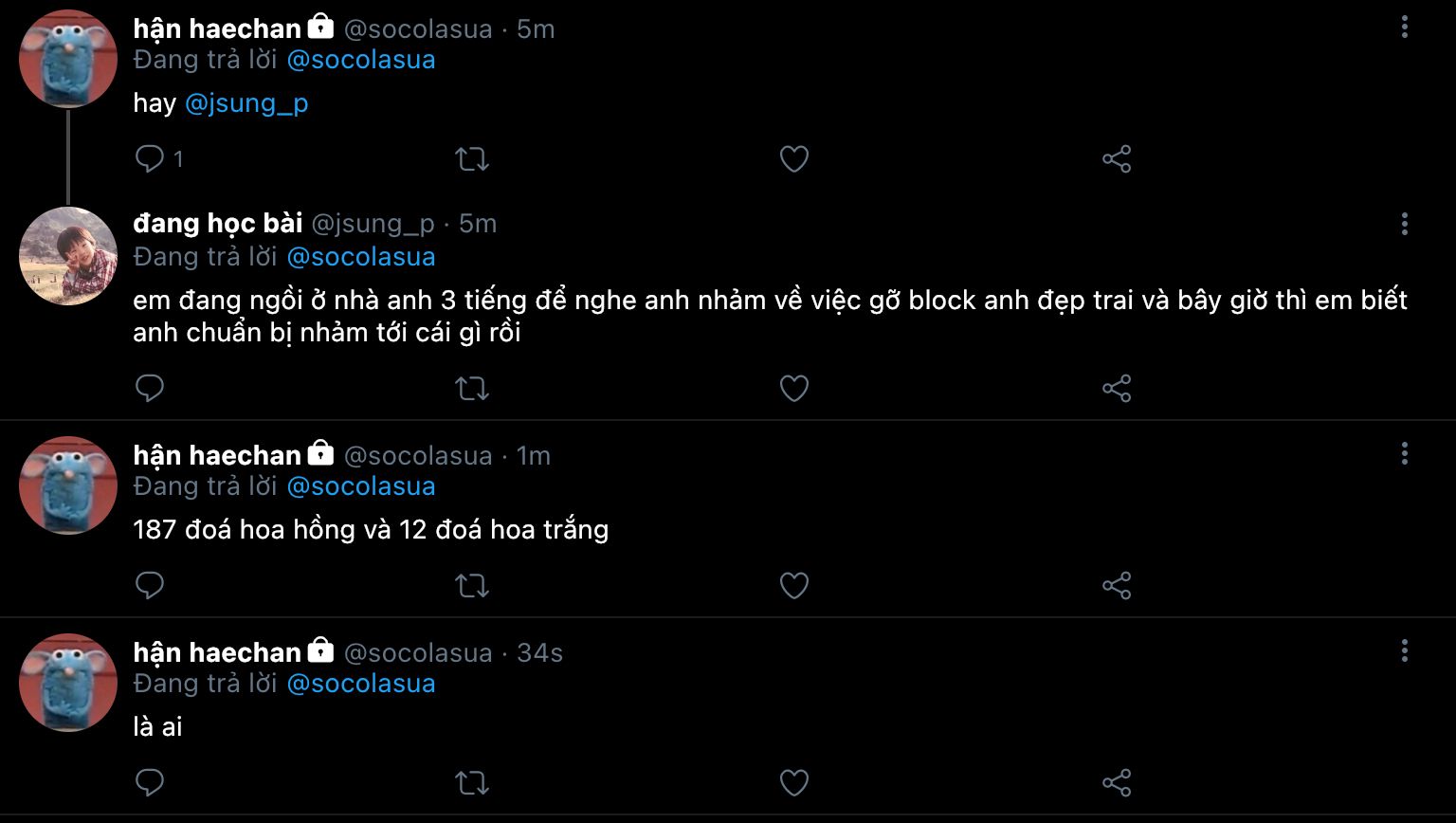
Task: Like the tweet by đang học bài
Action: point(793,388)
